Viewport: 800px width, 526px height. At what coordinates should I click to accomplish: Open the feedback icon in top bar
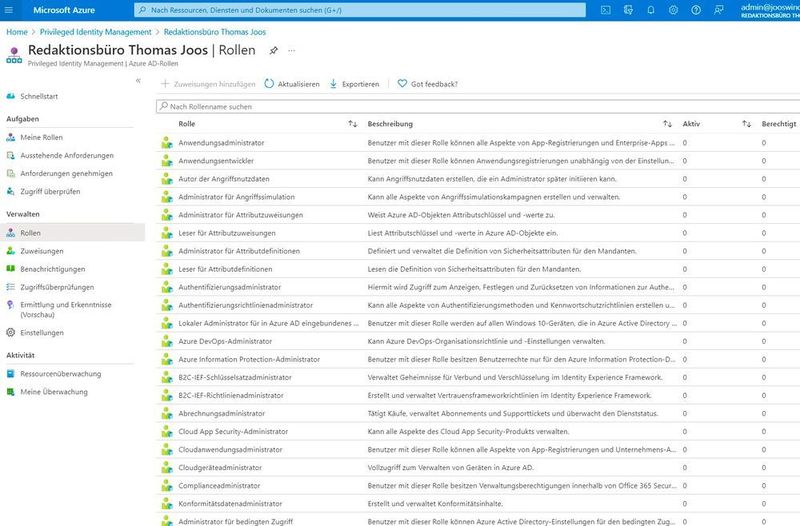[718, 10]
